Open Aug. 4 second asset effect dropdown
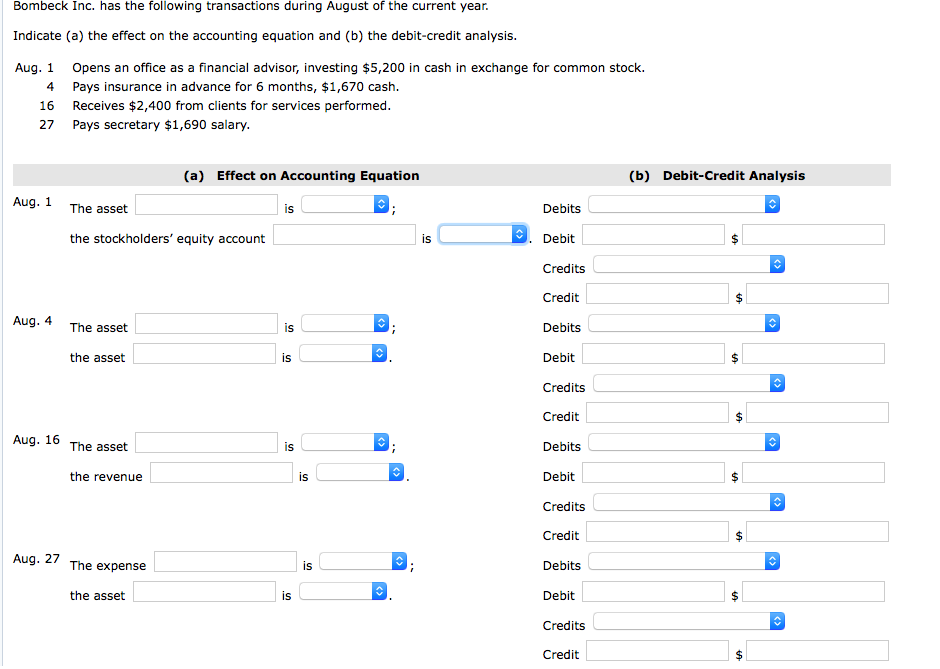Image resolution: width=940 pixels, height=669 pixels. point(343,354)
